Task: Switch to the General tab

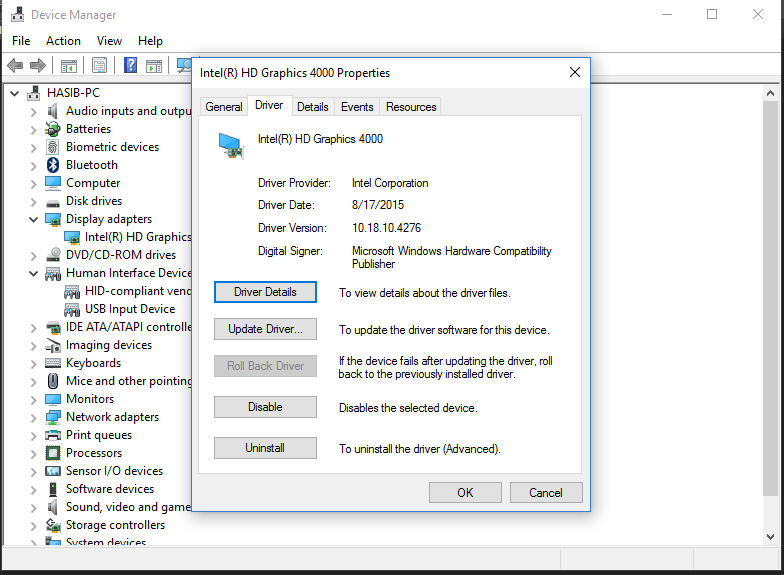Action: point(224,106)
